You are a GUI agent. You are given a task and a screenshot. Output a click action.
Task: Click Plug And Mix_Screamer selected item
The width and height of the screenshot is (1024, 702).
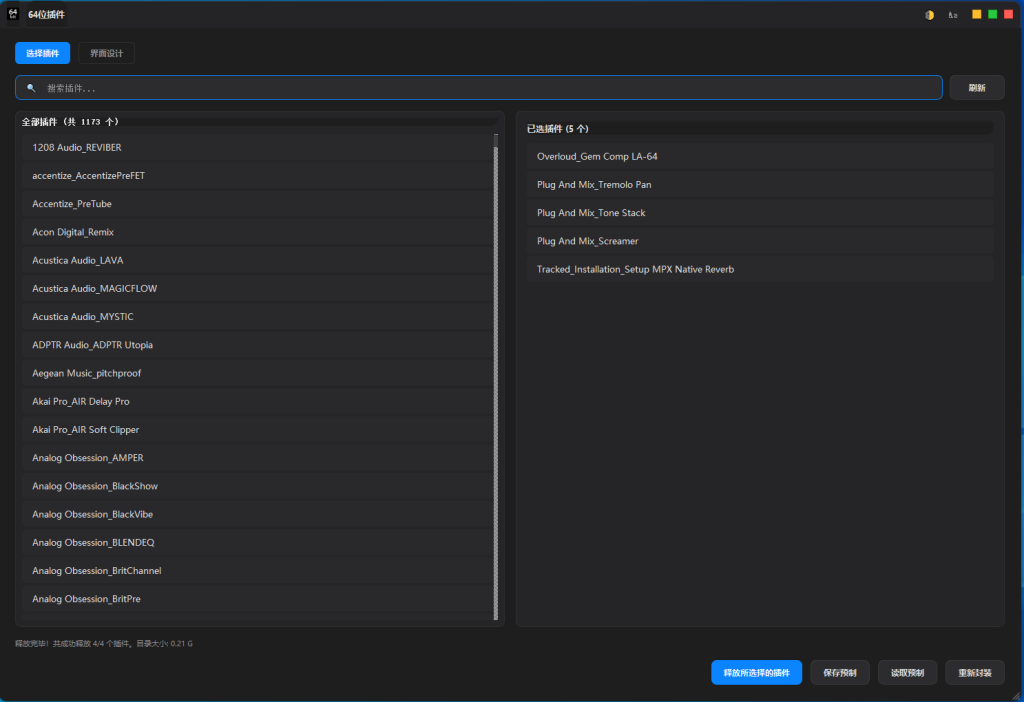coord(760,241)
